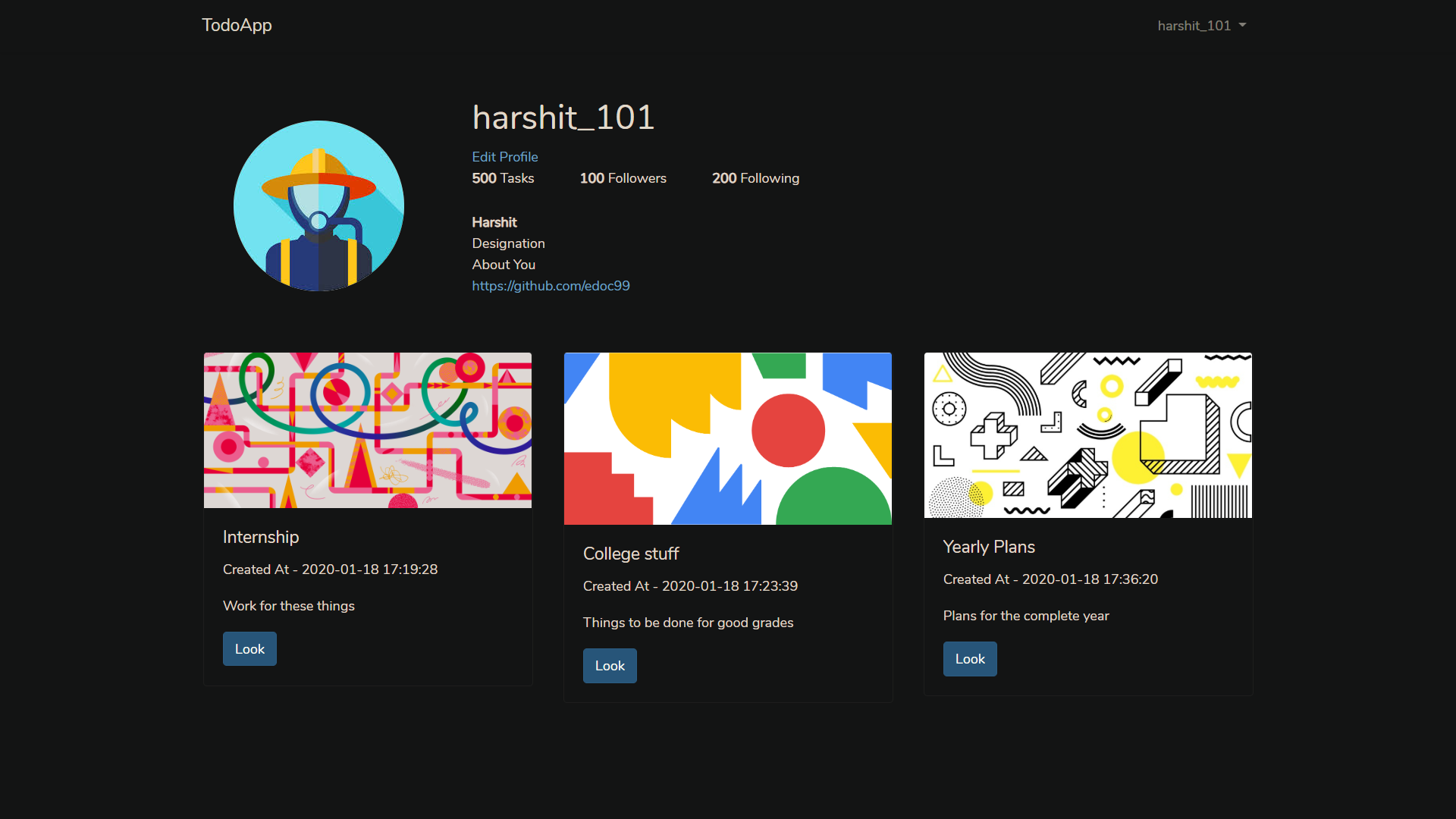
Task: Click the firefighter profile avatar image
Action: tap(318, 206)
